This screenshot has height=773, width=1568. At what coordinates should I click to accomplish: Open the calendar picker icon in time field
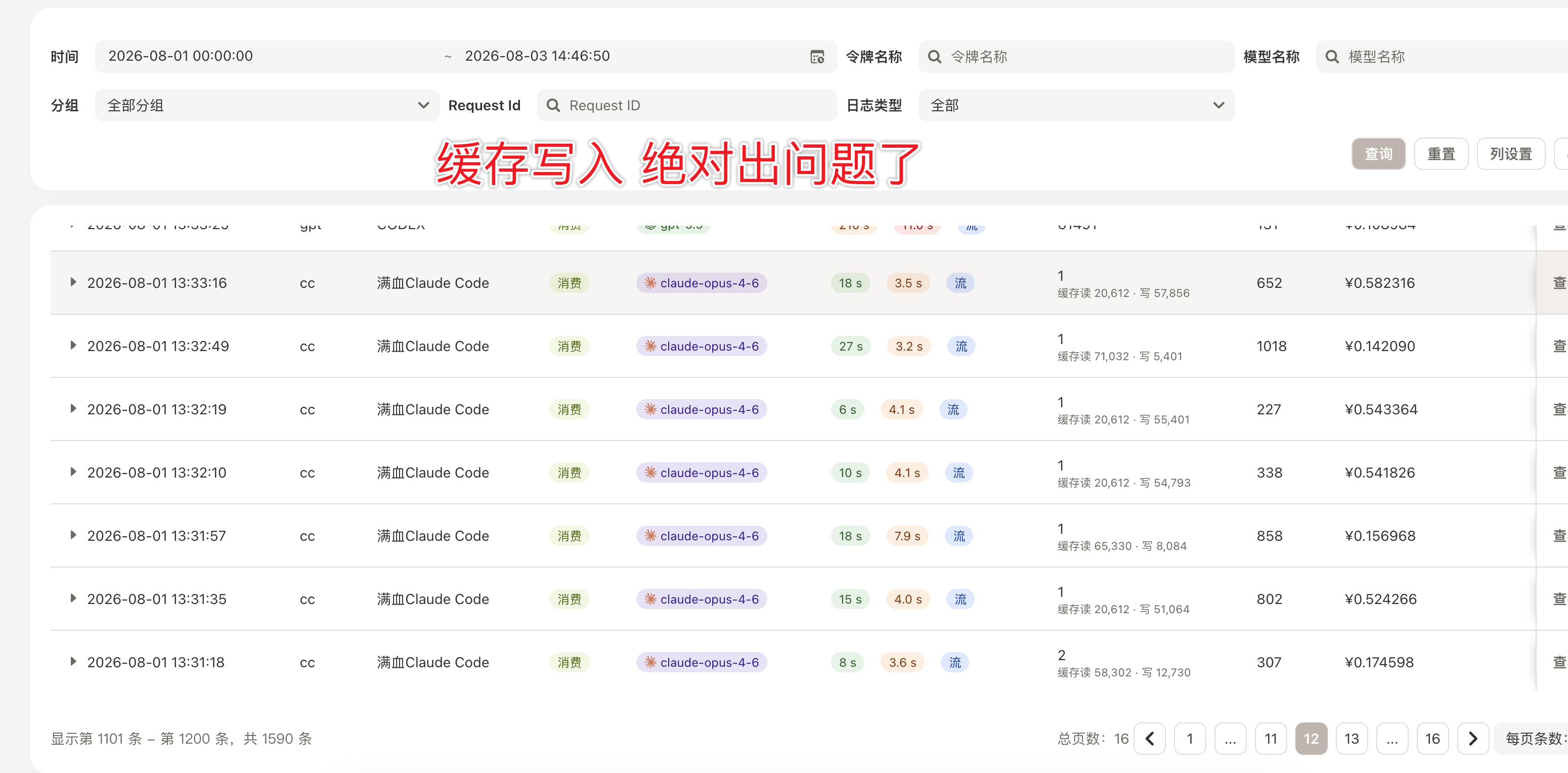(817, 57)
